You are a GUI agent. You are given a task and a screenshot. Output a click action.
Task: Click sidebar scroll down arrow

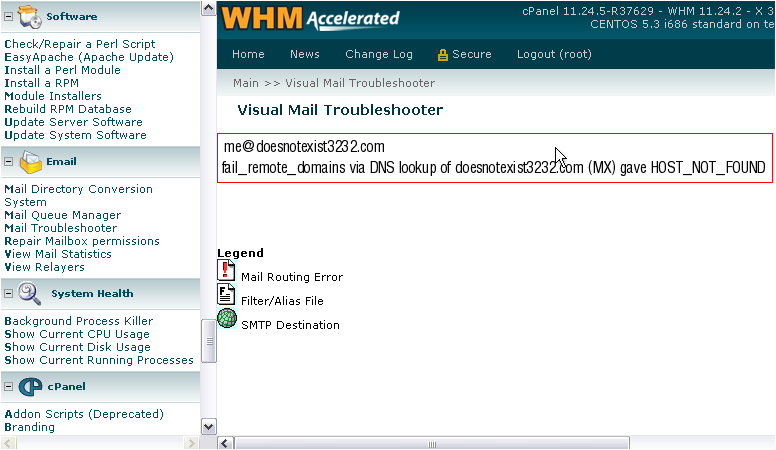tap(208, 427)
